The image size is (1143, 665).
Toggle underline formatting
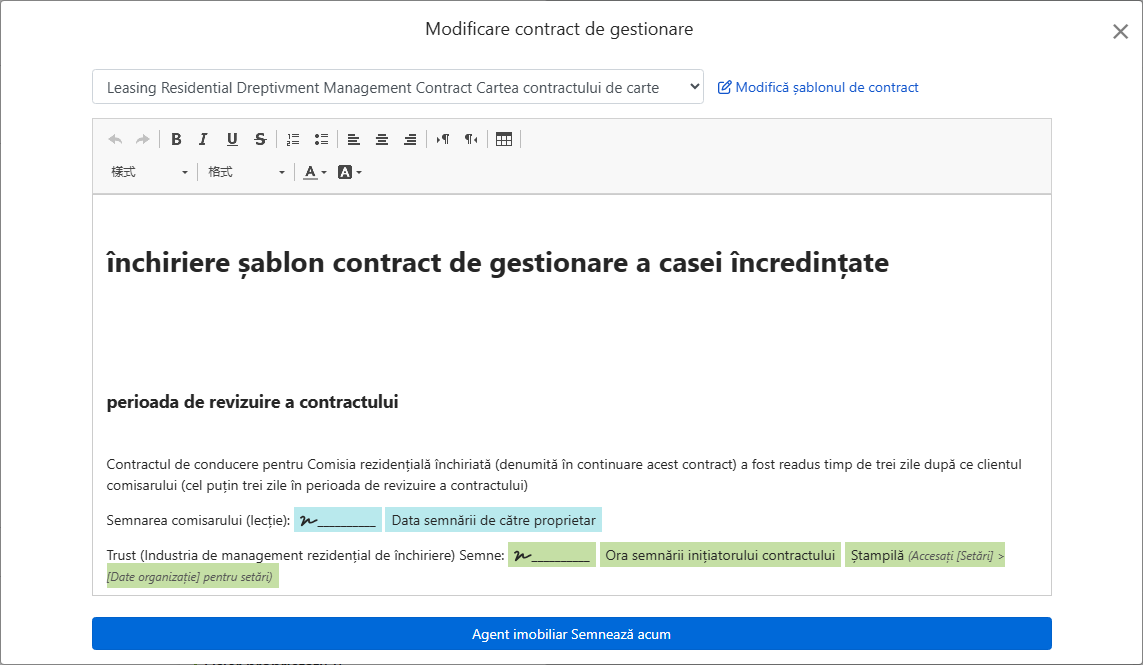232,139
